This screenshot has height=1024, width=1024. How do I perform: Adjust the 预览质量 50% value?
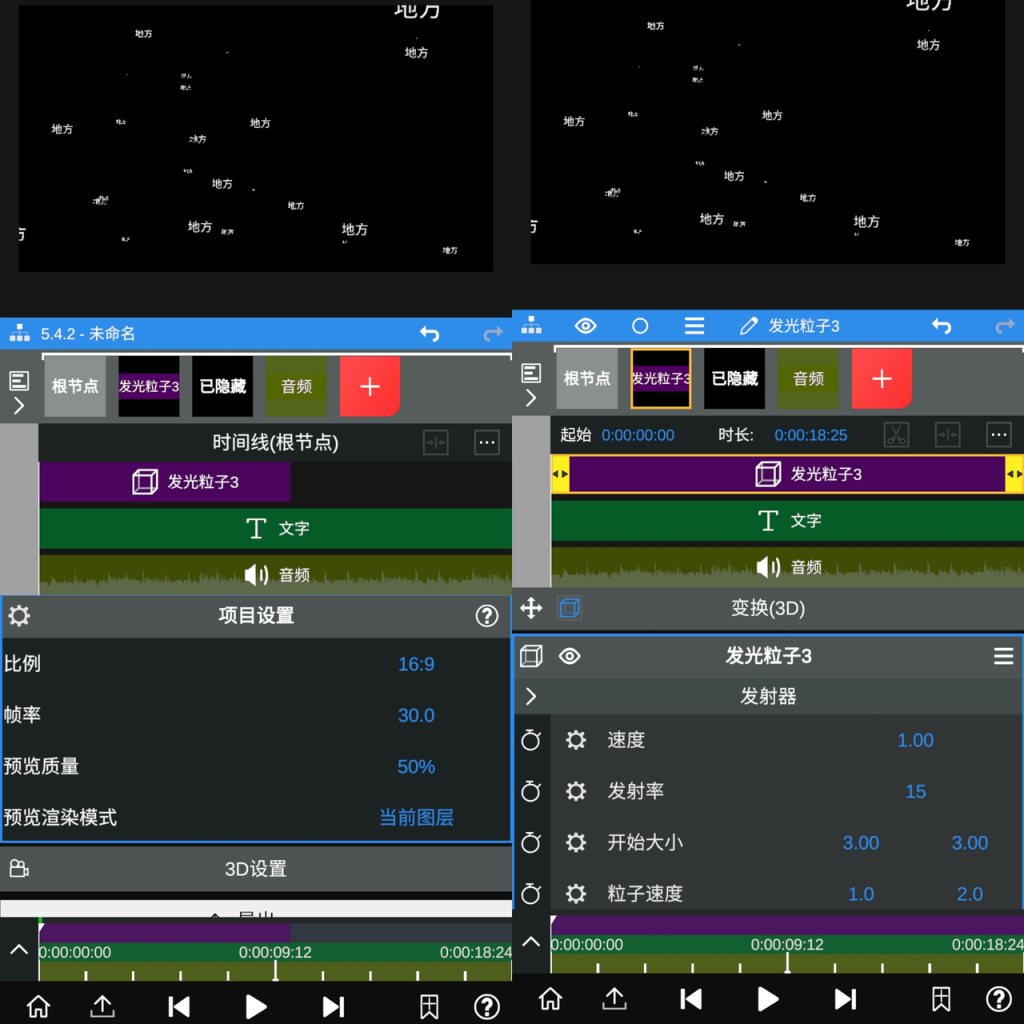416,766
